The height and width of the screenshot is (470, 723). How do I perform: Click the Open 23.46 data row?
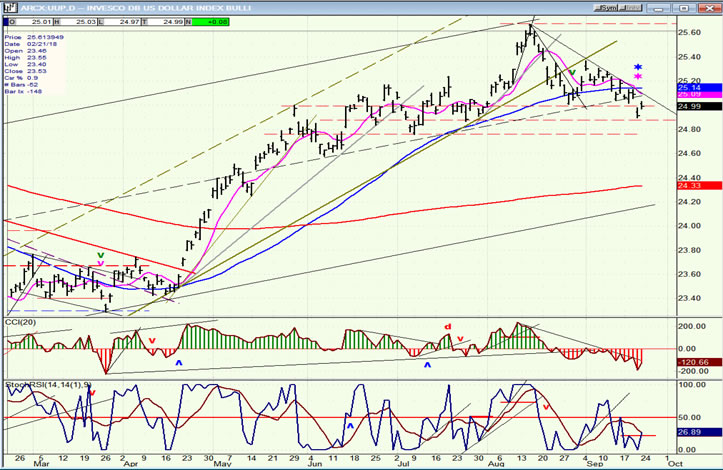(x=26, y=51)
